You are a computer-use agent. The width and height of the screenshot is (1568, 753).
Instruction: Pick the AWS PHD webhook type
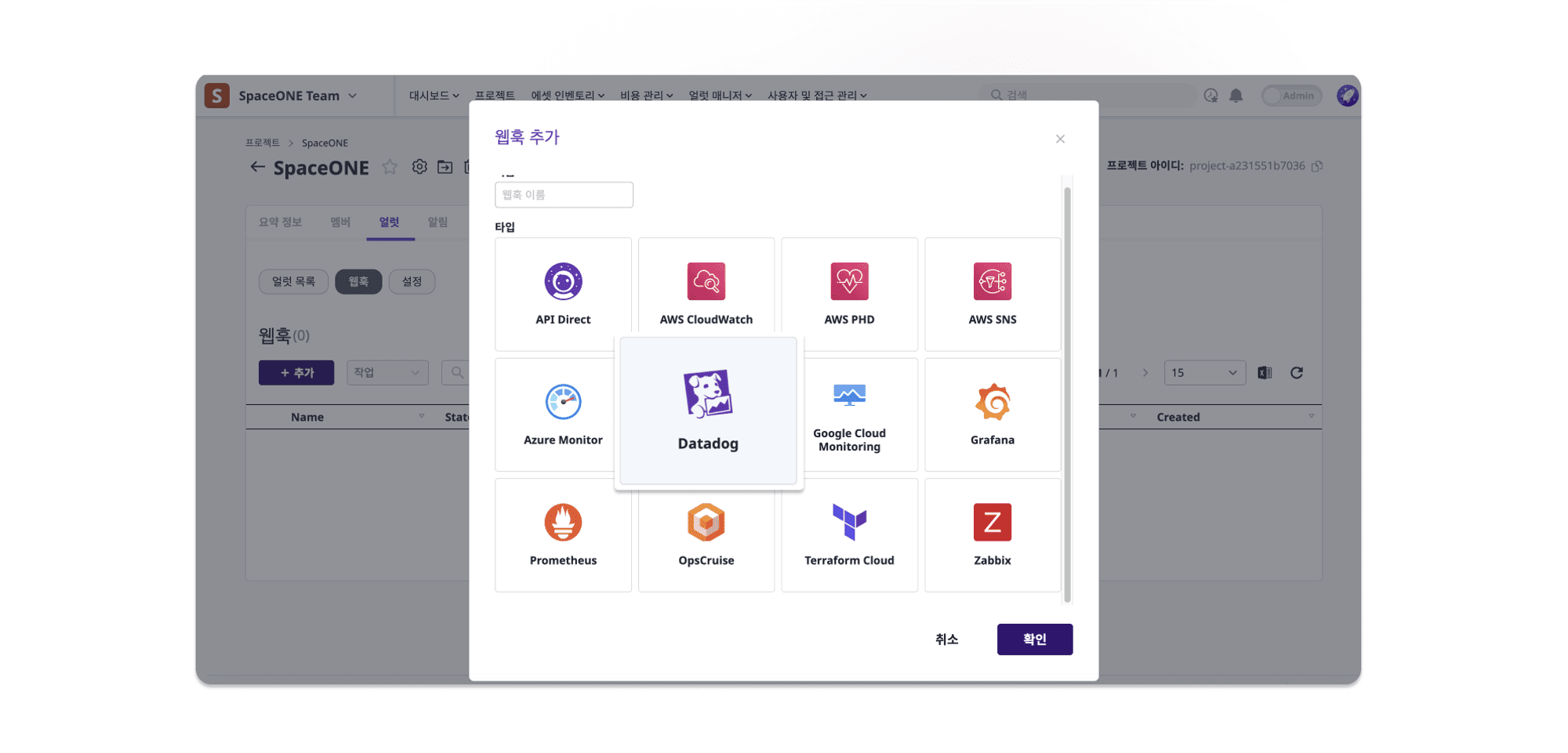pos(849,294)
